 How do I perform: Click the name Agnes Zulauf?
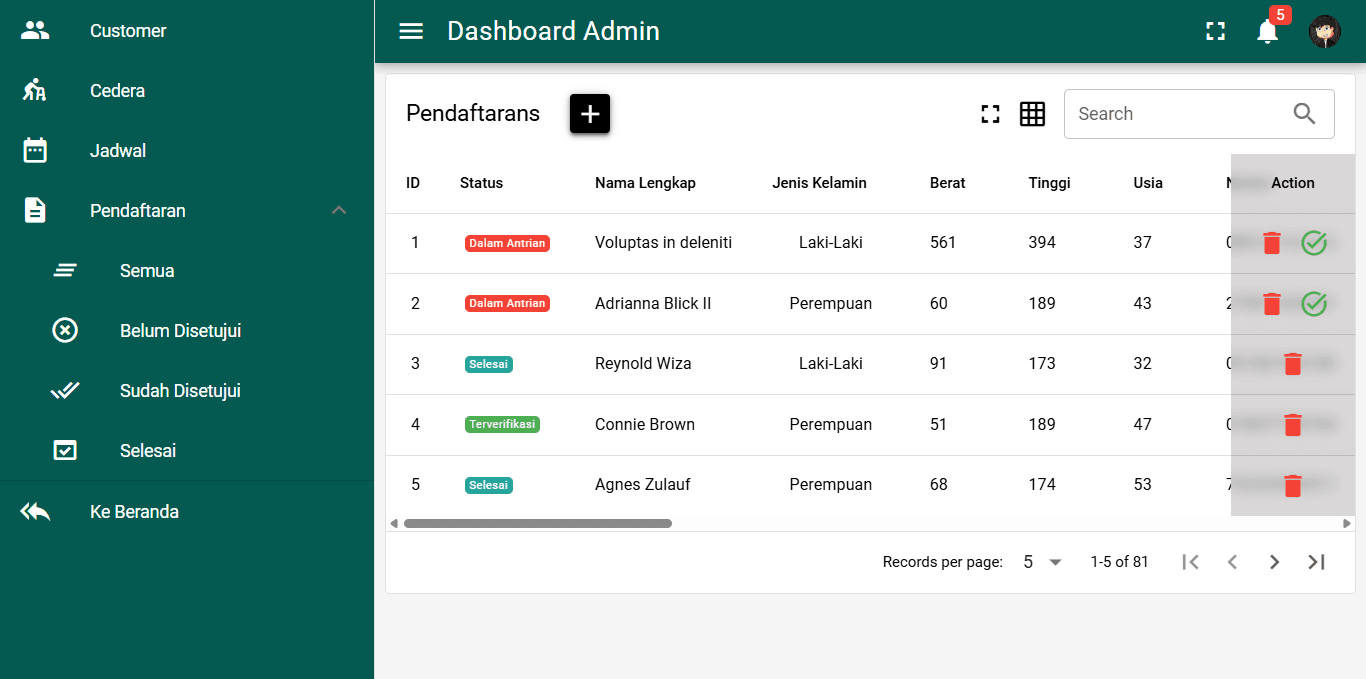tap(642, 485)
